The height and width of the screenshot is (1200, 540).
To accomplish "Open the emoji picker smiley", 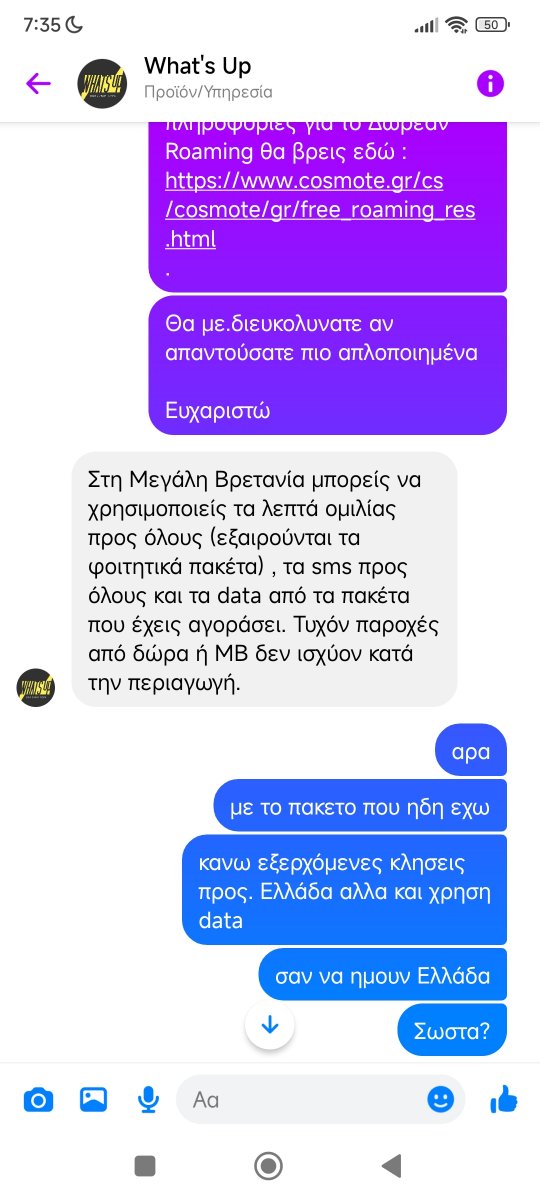I will click(440, 1100).
